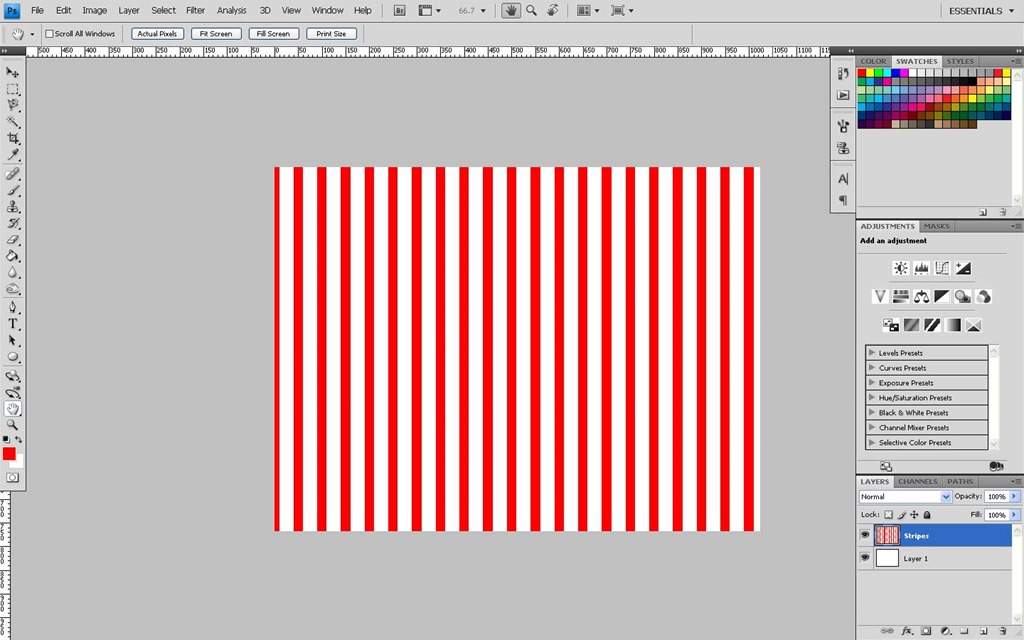Click the Fit Screen button

click(215, 34)
